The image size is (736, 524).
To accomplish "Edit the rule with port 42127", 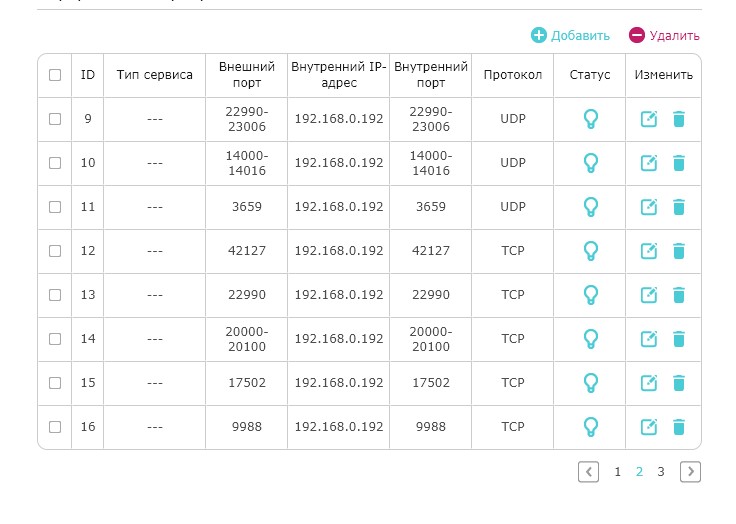I will pyautogui.click(x=649, y=251).
